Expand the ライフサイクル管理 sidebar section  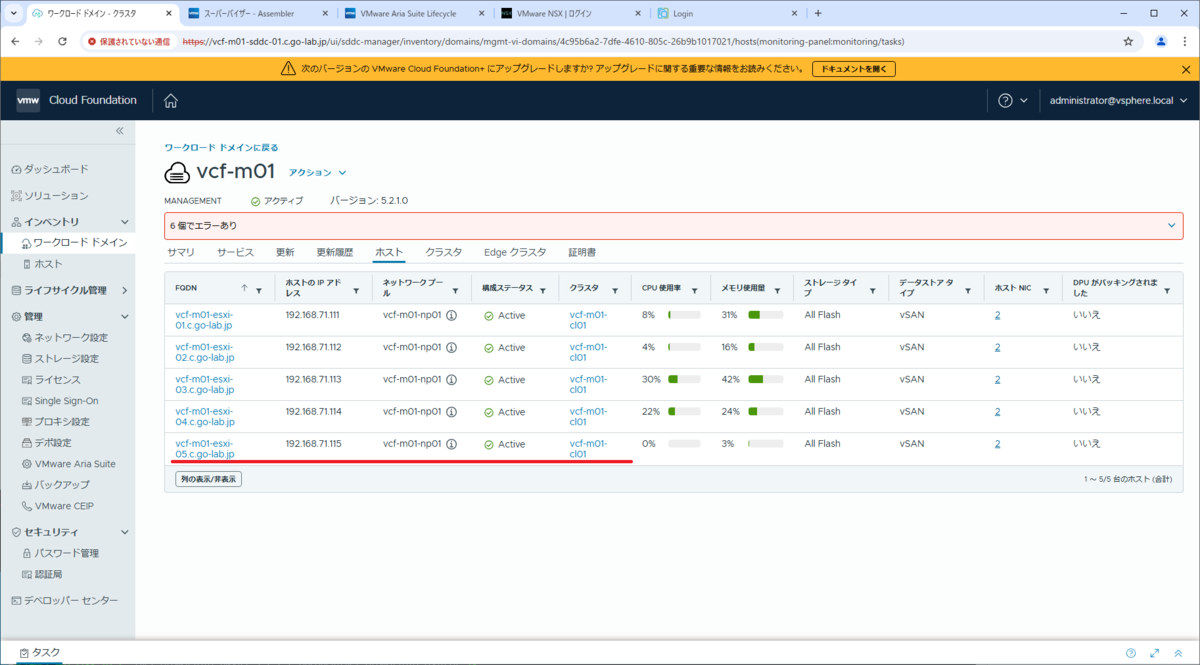[125, 290]
